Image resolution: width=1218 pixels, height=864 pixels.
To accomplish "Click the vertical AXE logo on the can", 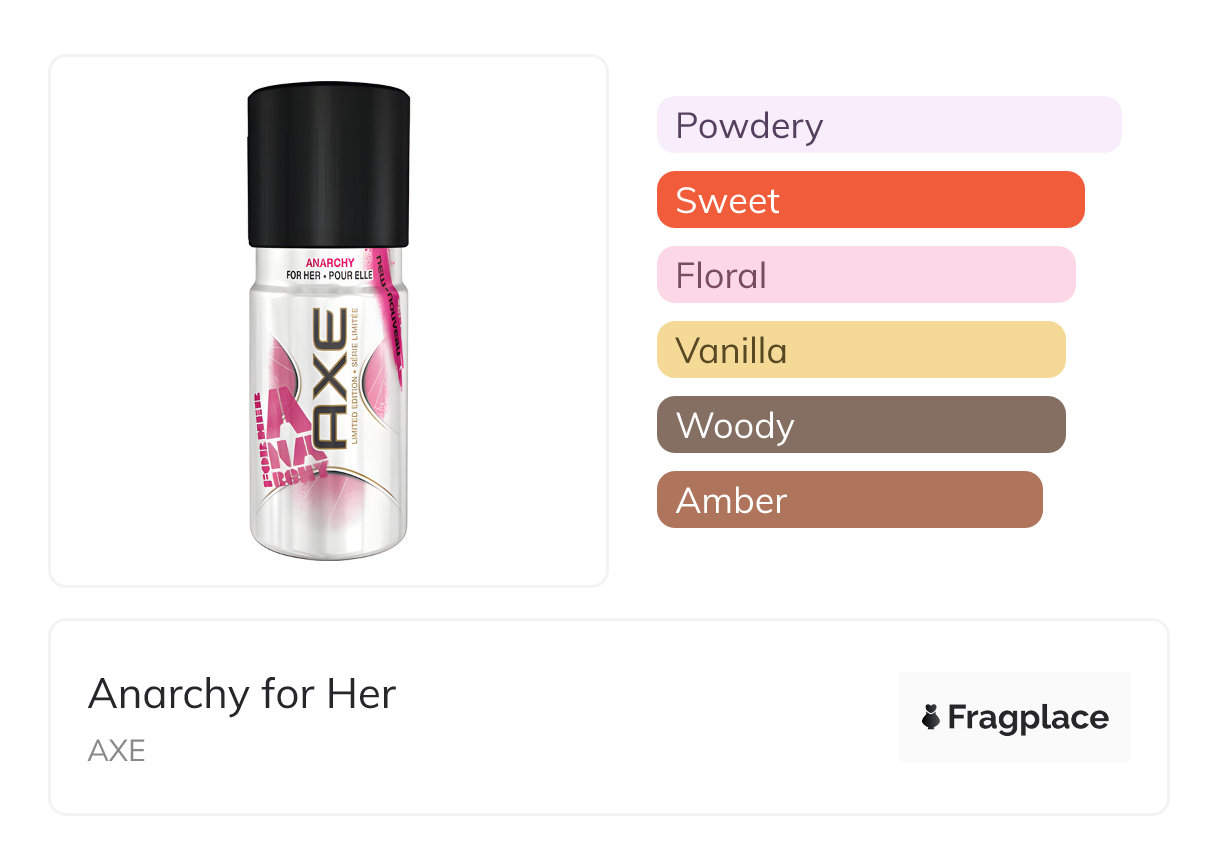I will tap(330, 377).
